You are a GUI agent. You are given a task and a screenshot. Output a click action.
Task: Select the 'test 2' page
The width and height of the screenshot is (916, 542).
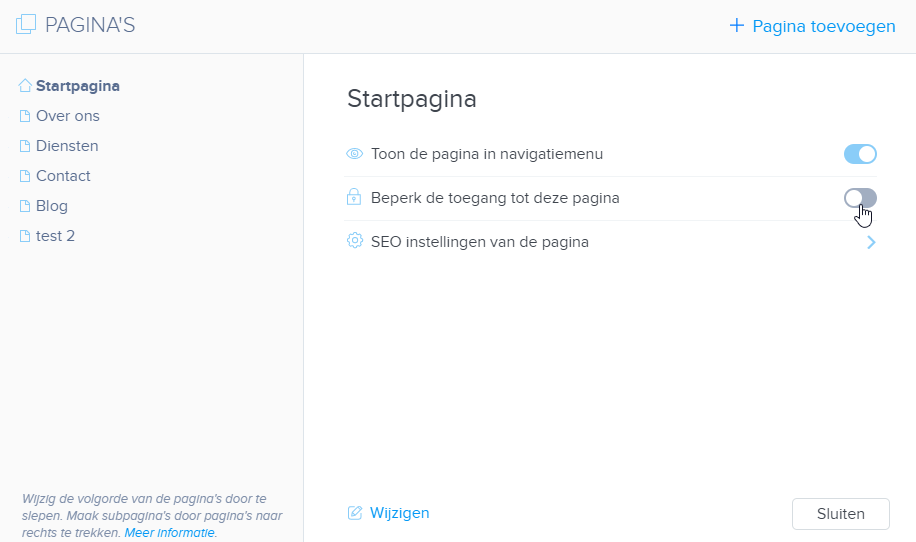click(x=55, y=236)
